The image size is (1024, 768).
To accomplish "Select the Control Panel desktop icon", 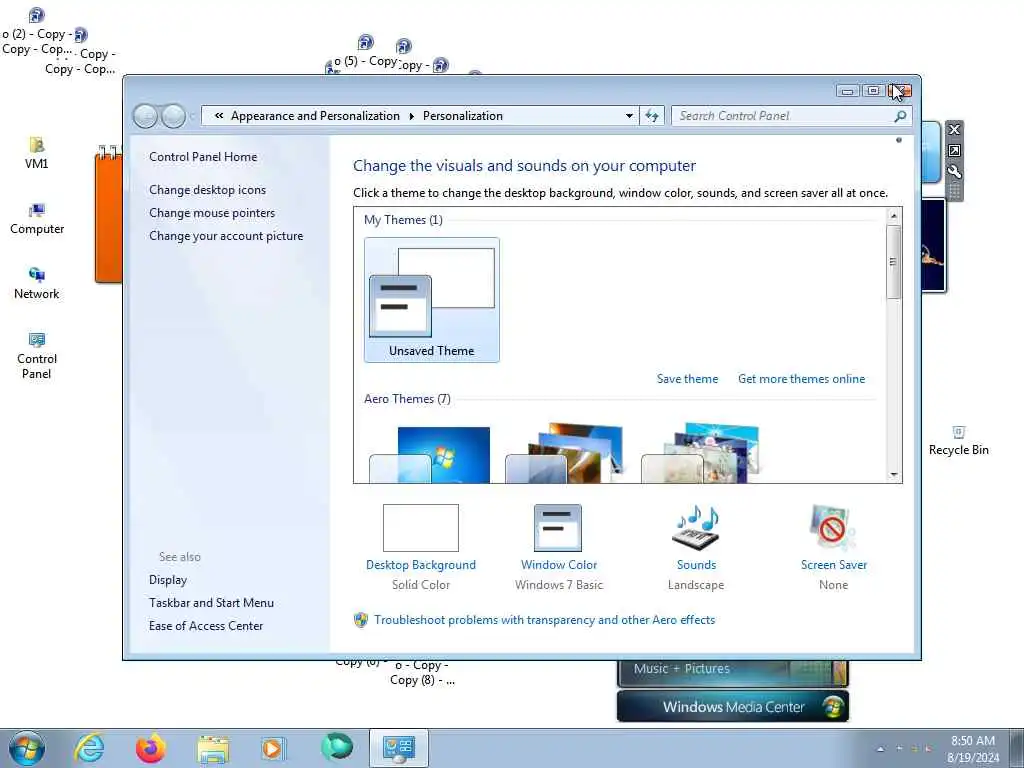I will tap(37, 357).
